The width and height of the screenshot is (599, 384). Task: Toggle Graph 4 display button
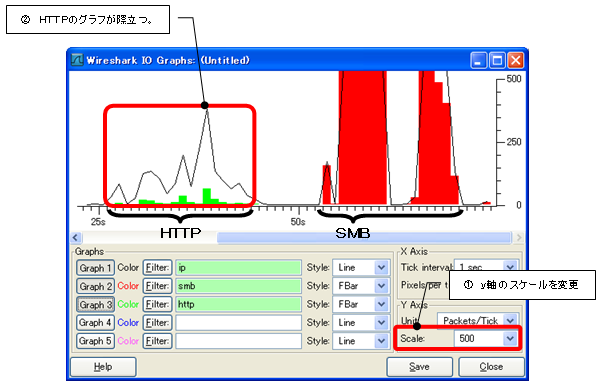(x=95, y=323)
